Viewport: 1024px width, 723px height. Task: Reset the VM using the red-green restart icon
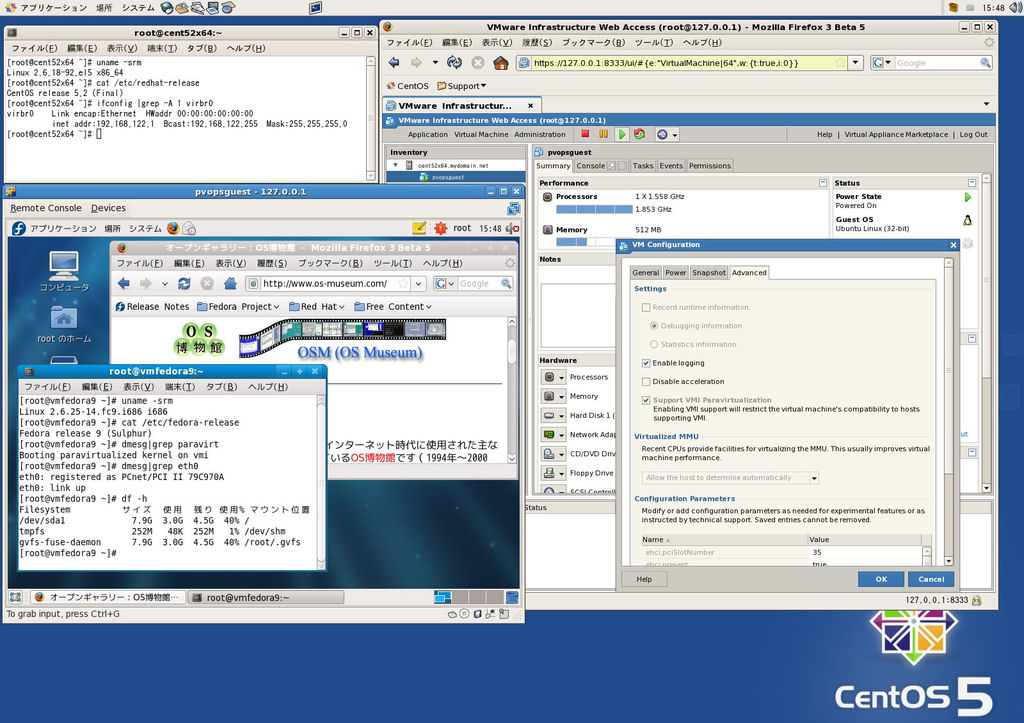(639, 134)
